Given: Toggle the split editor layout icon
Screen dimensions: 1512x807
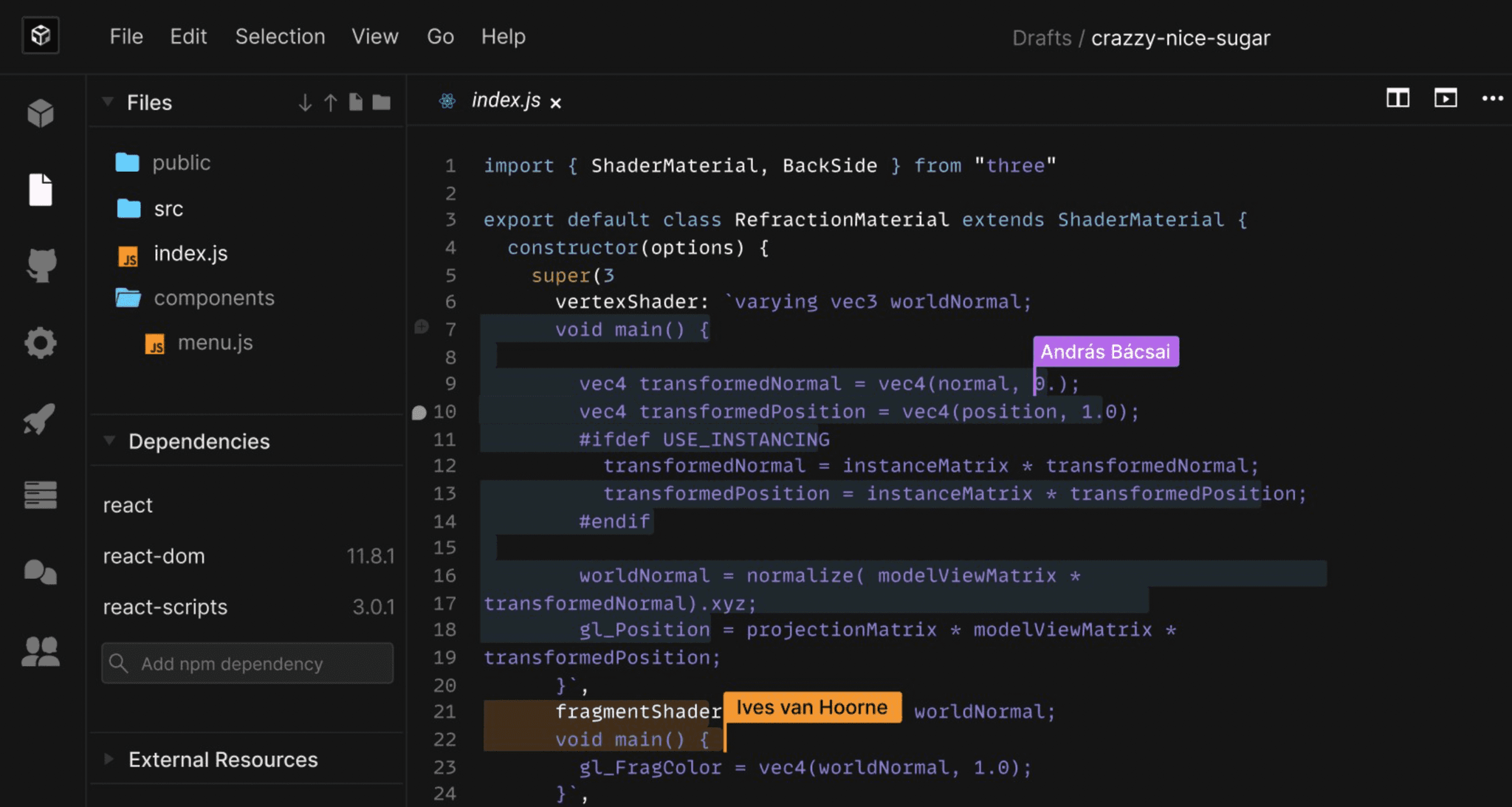Looking at the screenshot, I should click(x=1398, y=98).
